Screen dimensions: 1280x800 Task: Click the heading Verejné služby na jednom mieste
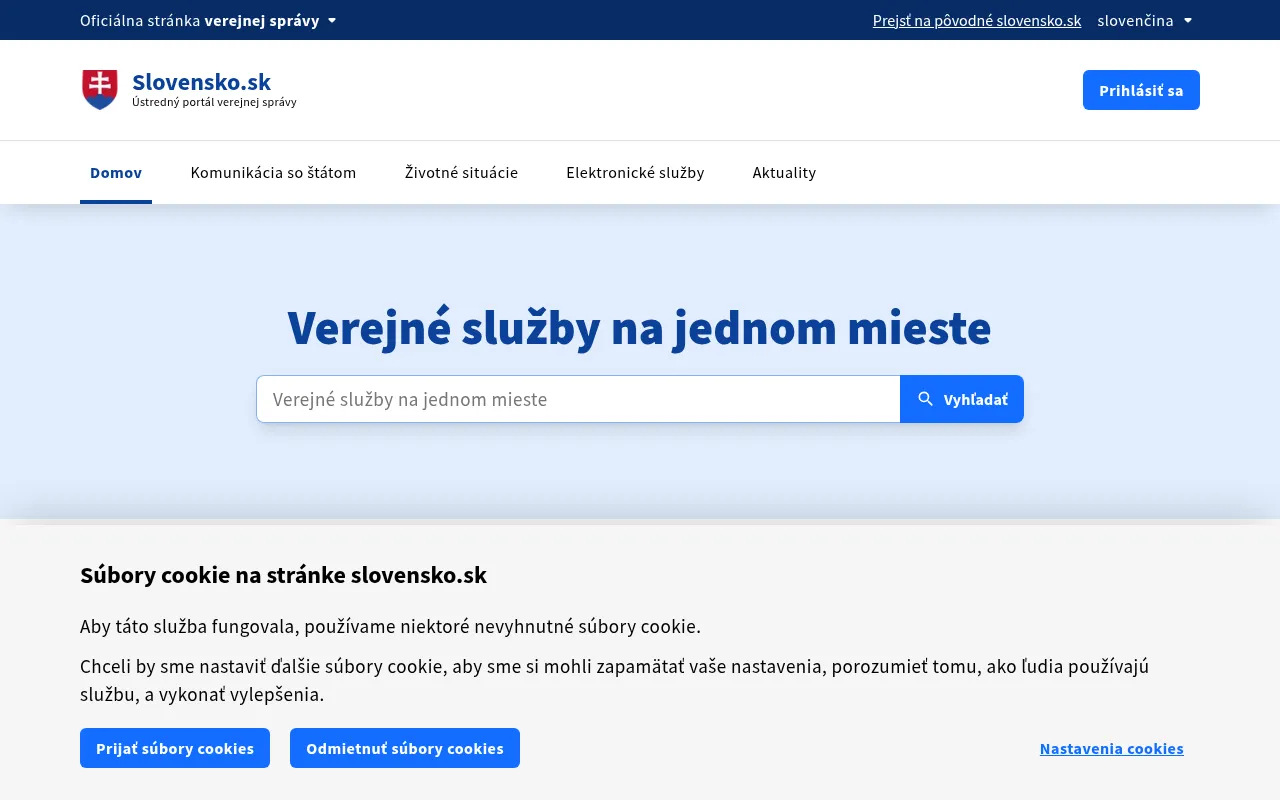click(639, 328)
